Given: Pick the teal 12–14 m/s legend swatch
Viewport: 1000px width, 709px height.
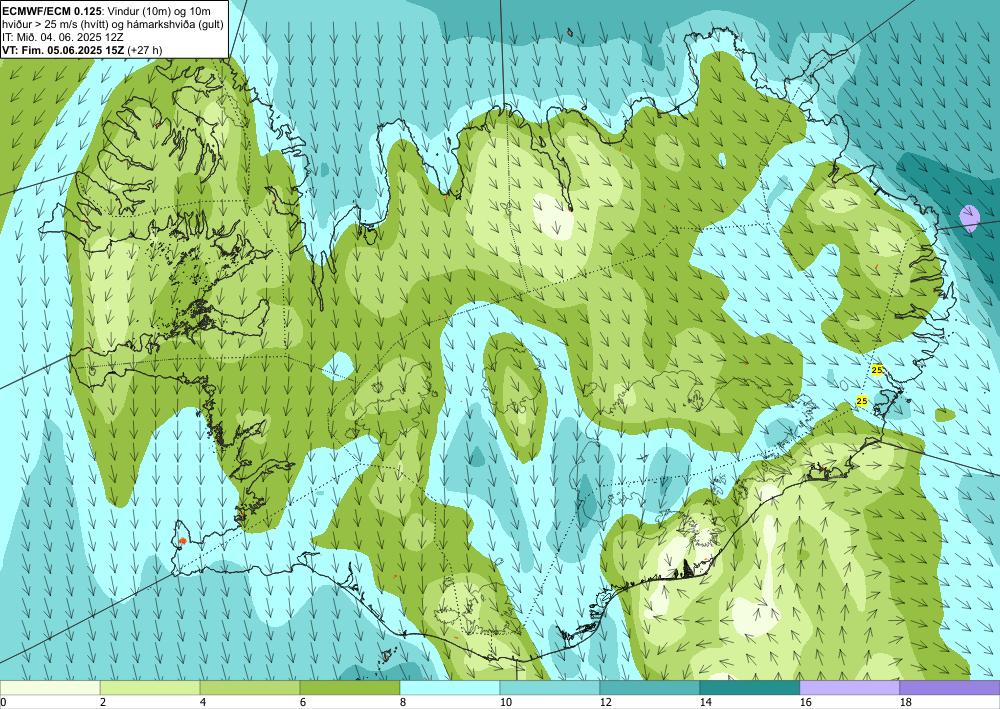Looking at the screenshot, I should point(650,688).
